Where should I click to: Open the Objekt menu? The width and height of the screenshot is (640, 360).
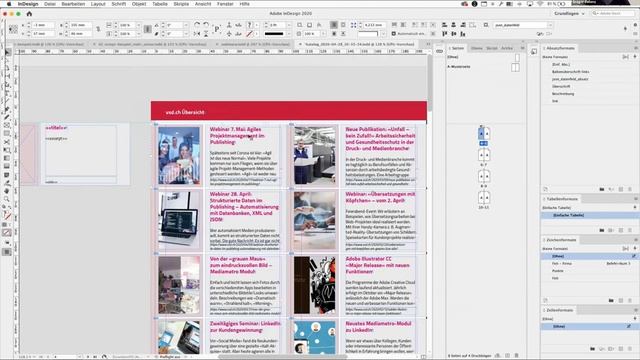pos(139,4)
